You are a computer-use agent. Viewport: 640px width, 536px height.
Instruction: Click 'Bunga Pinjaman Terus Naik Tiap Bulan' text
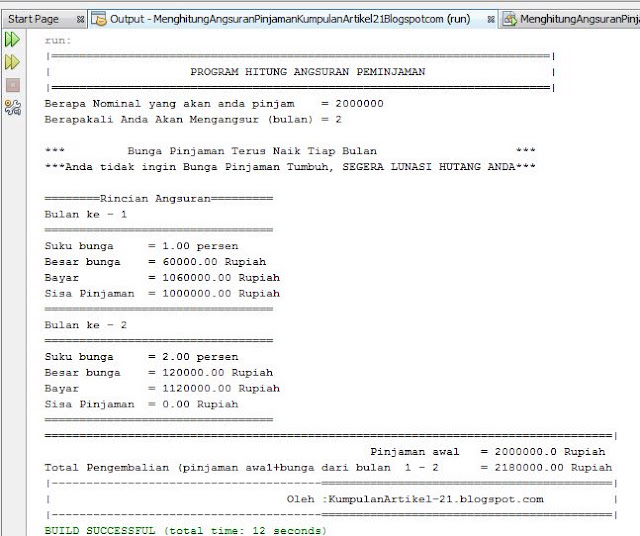[x=252, y=151]
